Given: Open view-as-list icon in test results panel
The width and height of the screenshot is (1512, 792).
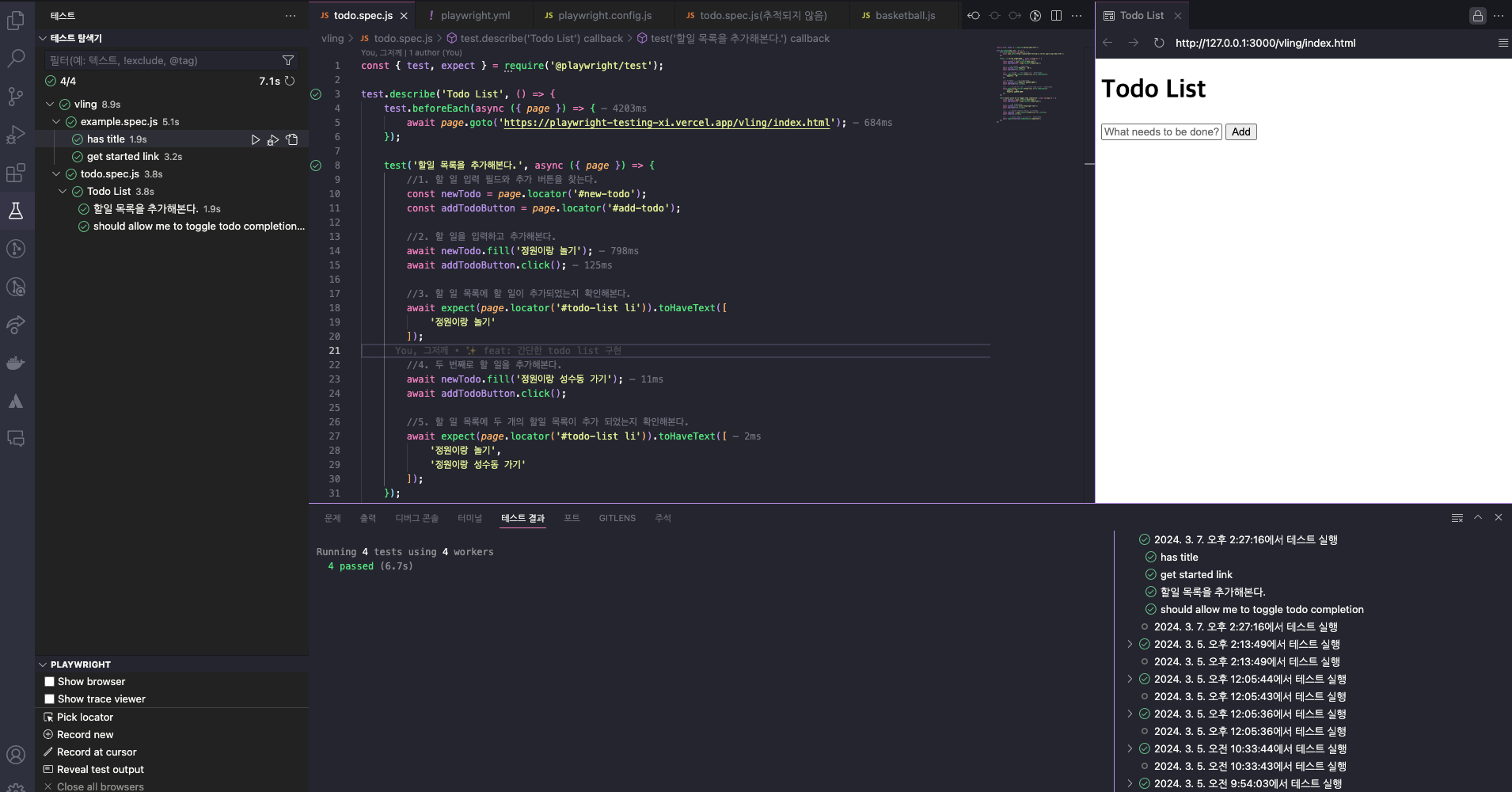Looking at the screenshot, I should click(1457, 518).
